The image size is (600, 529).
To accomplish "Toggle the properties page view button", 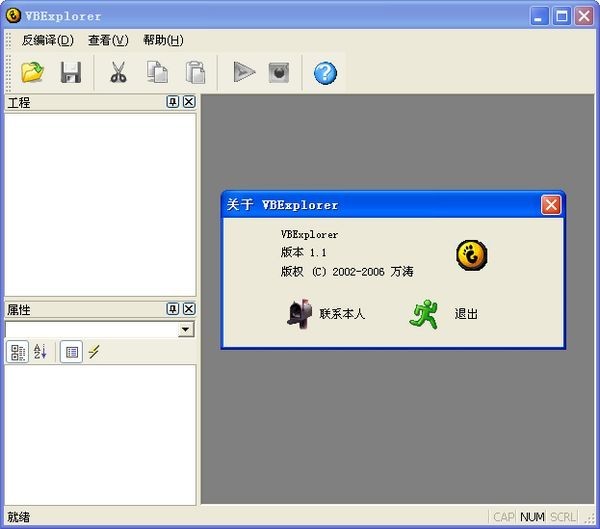I will click(x=70, y=352).
